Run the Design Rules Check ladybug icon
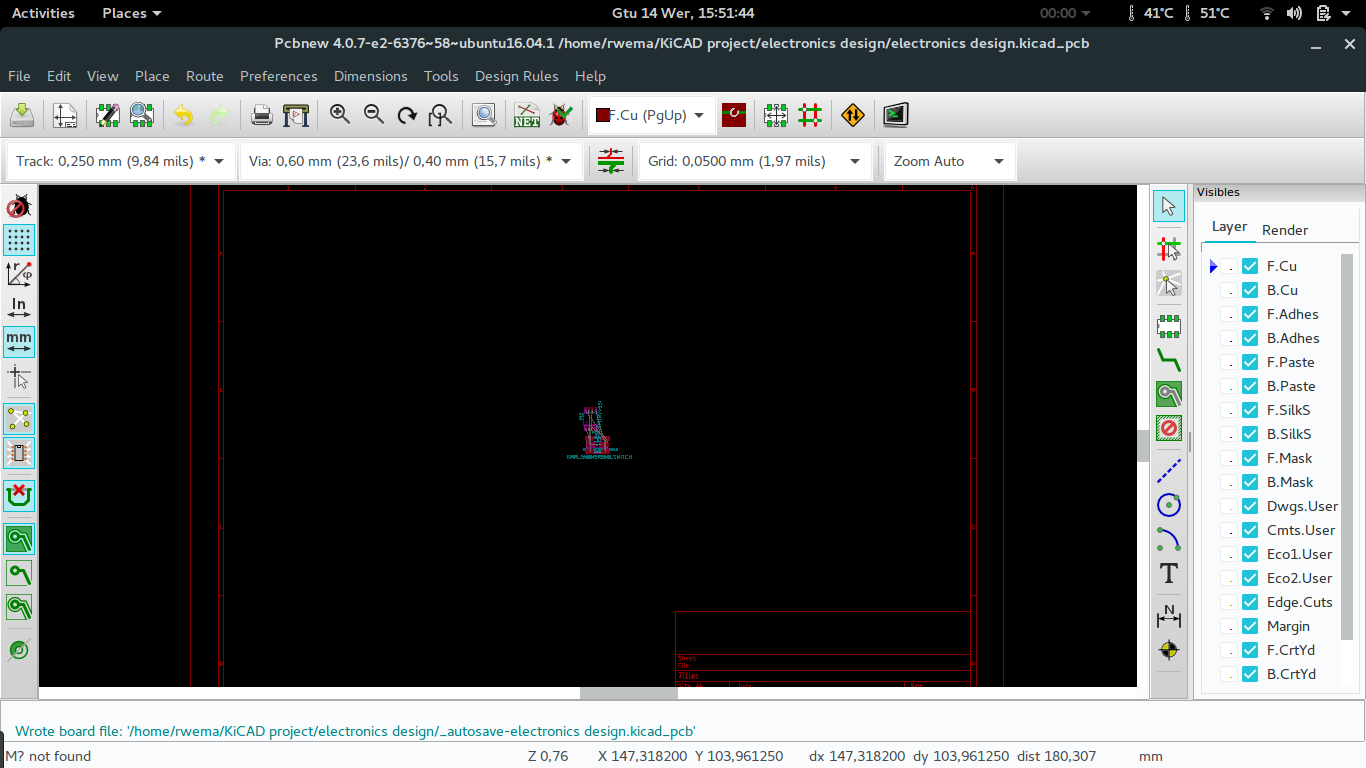 561,115
